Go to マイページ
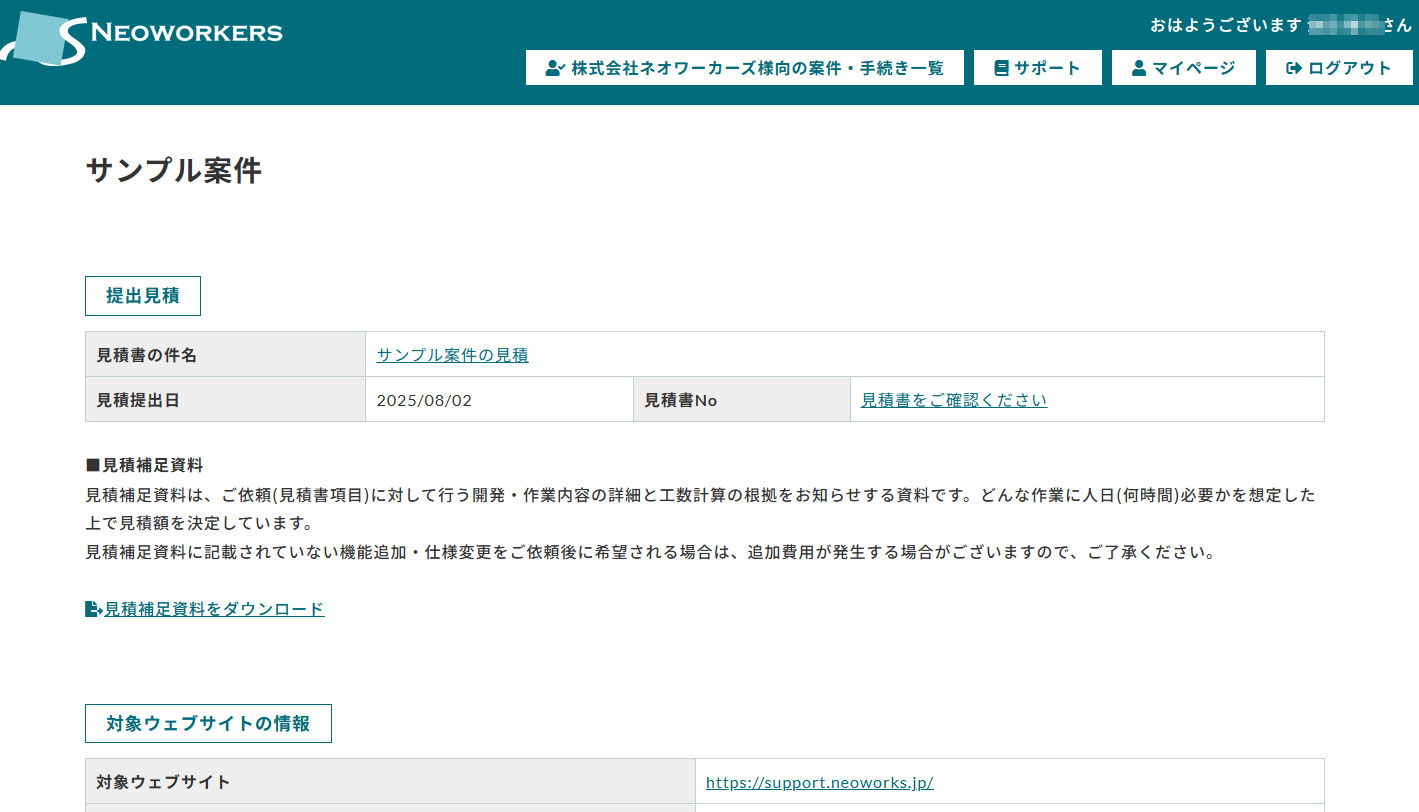This screenshot has width=1419, height=812. click(1184, 68)
